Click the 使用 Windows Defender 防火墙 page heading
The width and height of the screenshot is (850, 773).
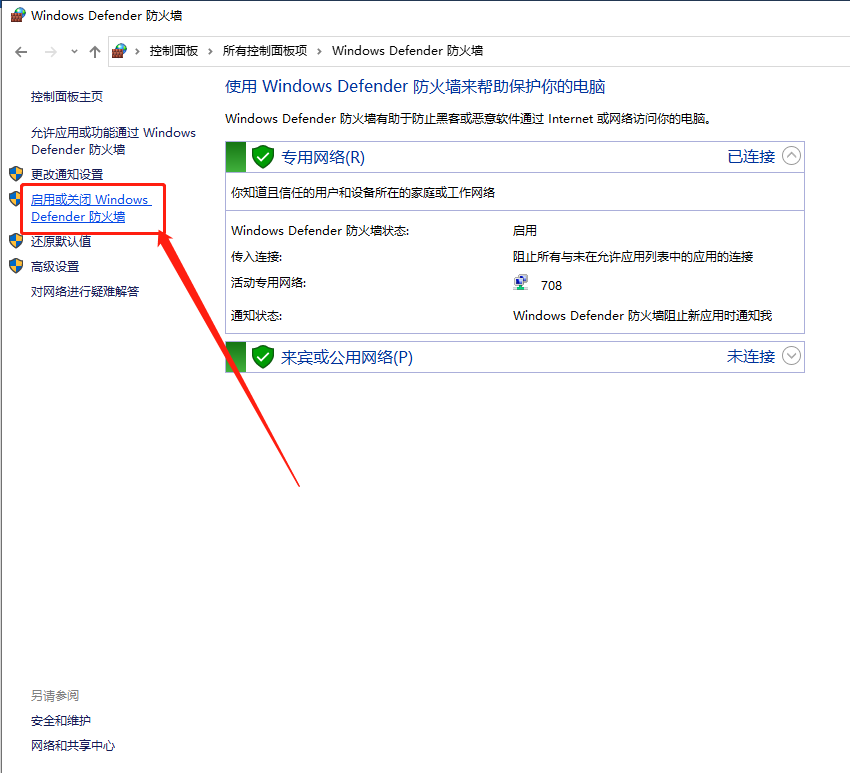click(415, 87)
